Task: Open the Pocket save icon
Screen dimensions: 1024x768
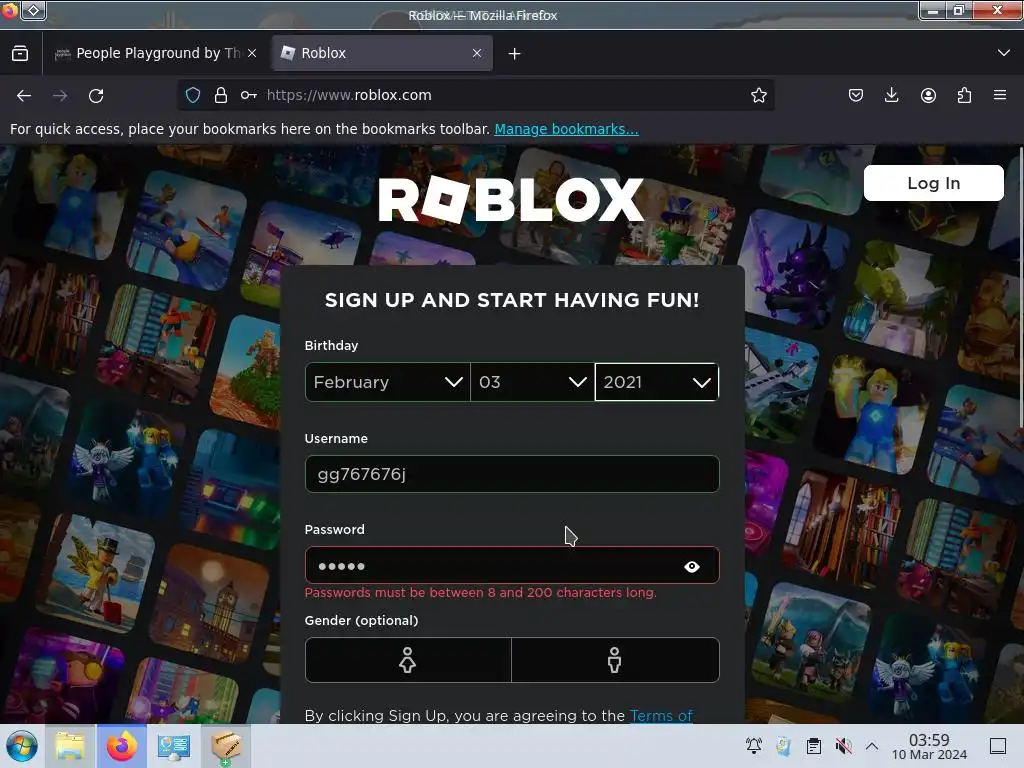Action: pos(856,95)
